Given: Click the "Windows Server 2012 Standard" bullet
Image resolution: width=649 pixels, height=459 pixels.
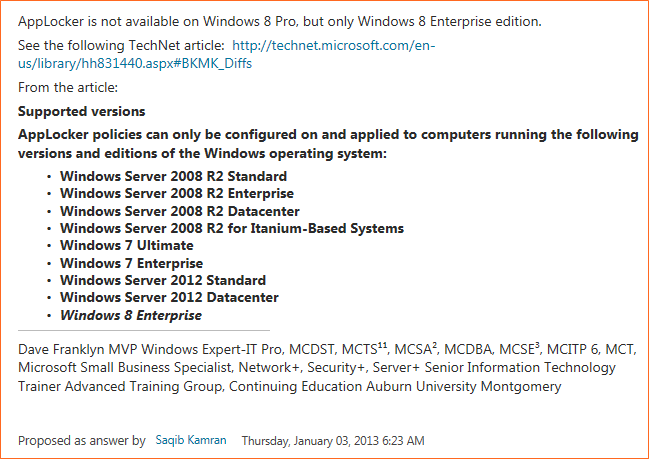Looking at the screenshot, I should click(163, 281).
